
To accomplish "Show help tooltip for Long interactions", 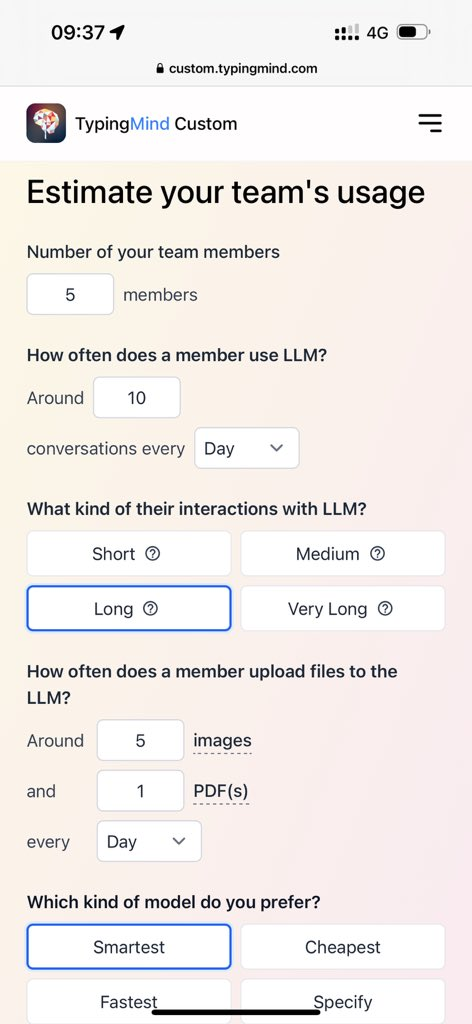I will click(x=150, y=609).
